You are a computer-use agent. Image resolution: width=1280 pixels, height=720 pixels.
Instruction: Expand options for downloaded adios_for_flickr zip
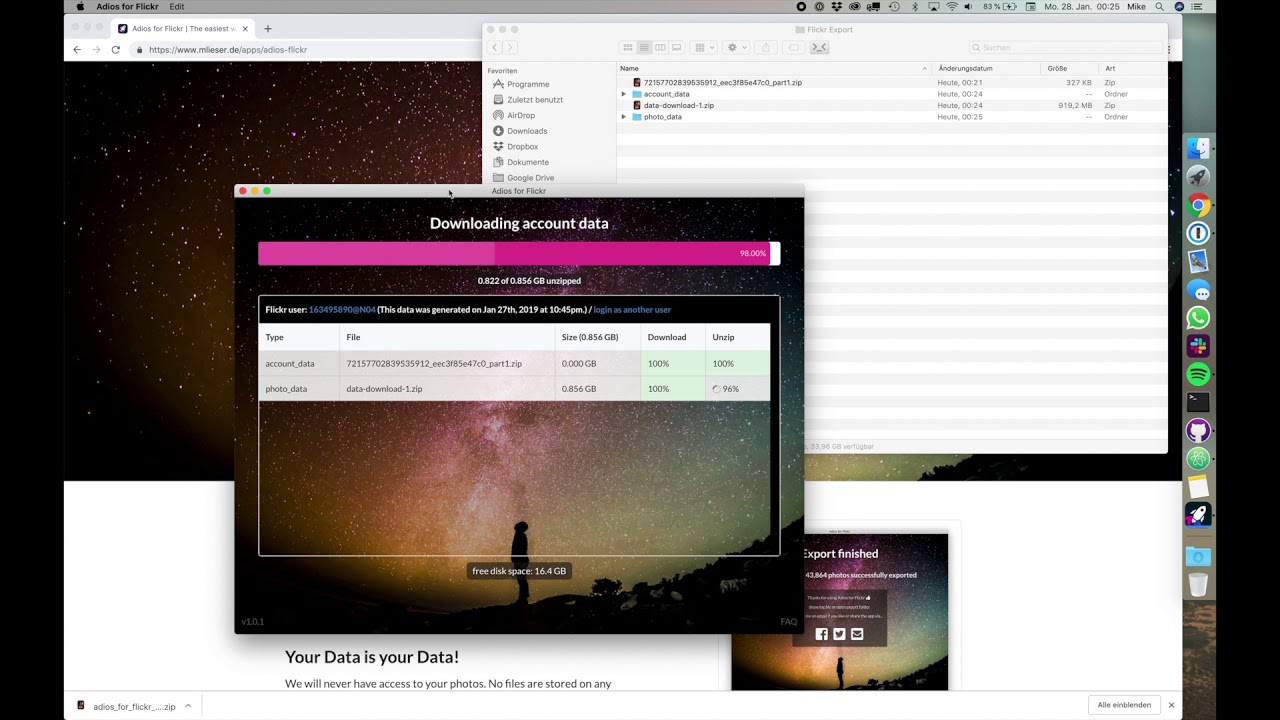pos(188,706)
